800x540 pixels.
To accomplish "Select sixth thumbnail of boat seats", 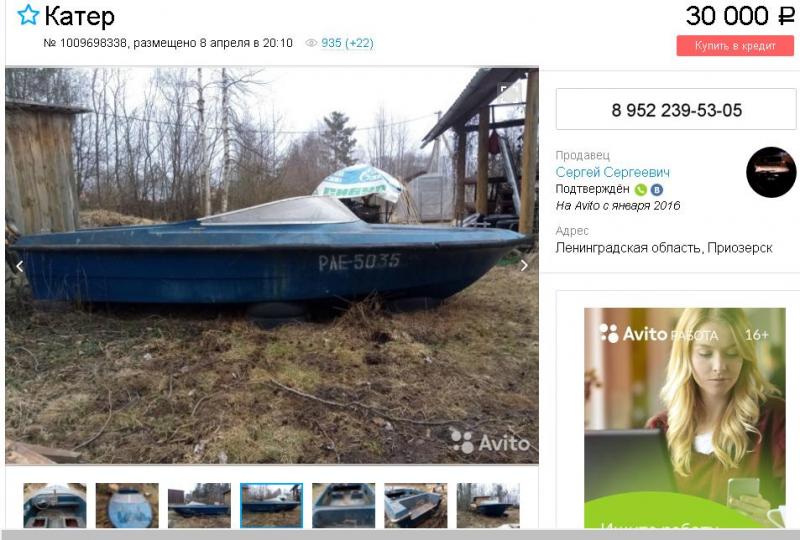I will tap(416, 505).
